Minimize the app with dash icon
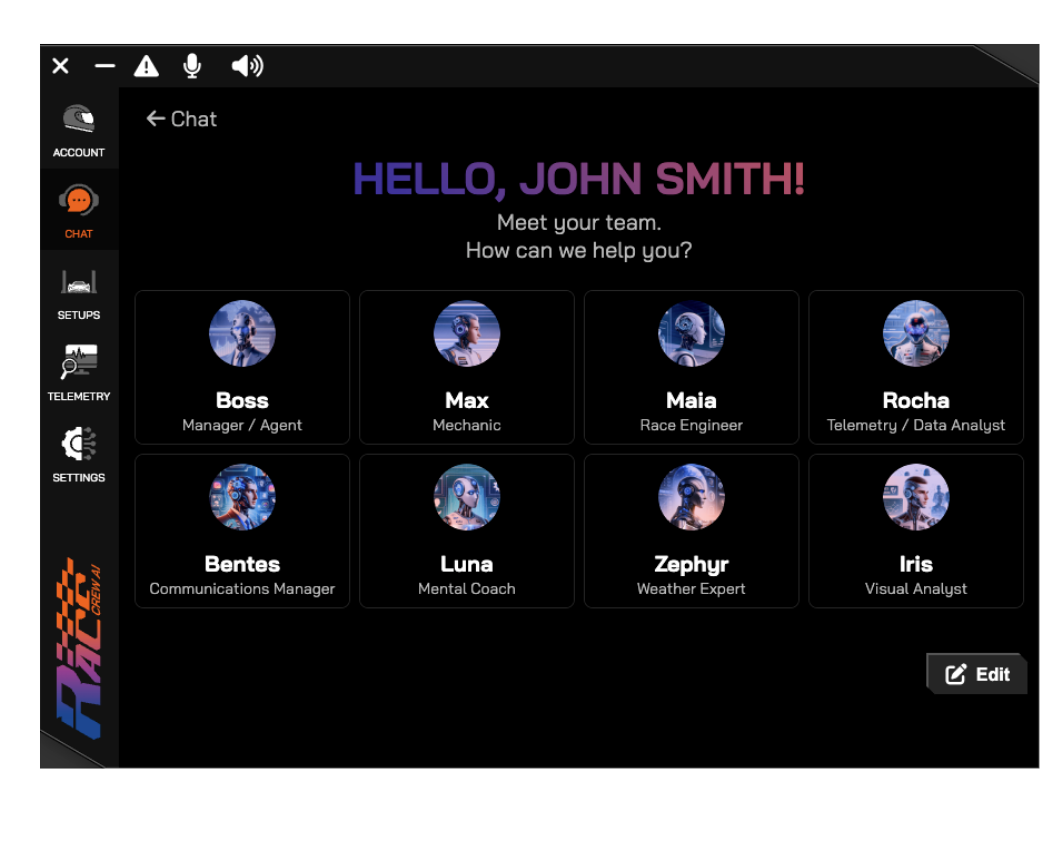Image resolution: width=1063 pixels, height=862 pixels. pos(105,66)
